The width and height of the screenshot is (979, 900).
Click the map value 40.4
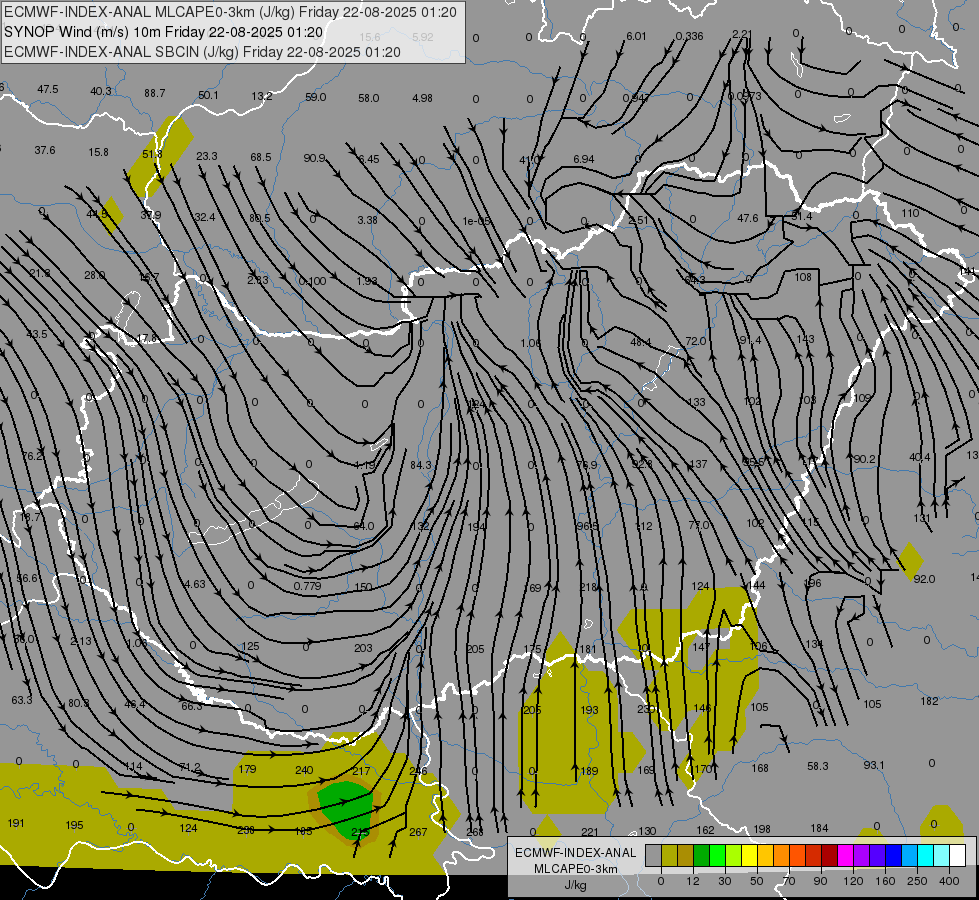pyautogui.click(x=919, y=457)
